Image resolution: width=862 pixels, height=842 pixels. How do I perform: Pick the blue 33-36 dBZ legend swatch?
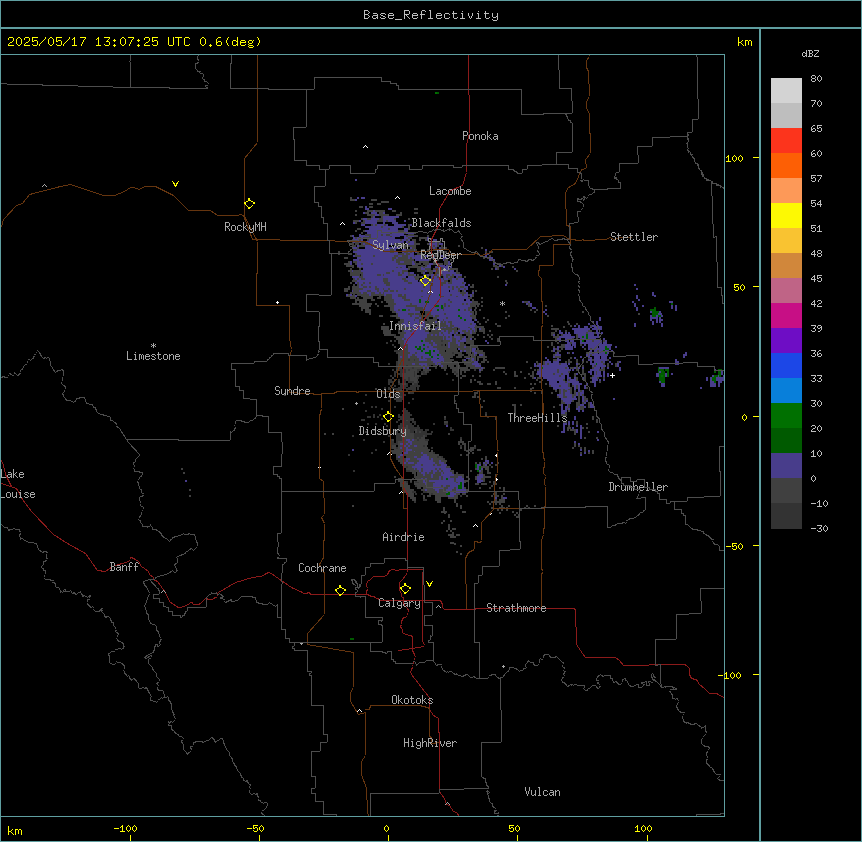(786, 365)
